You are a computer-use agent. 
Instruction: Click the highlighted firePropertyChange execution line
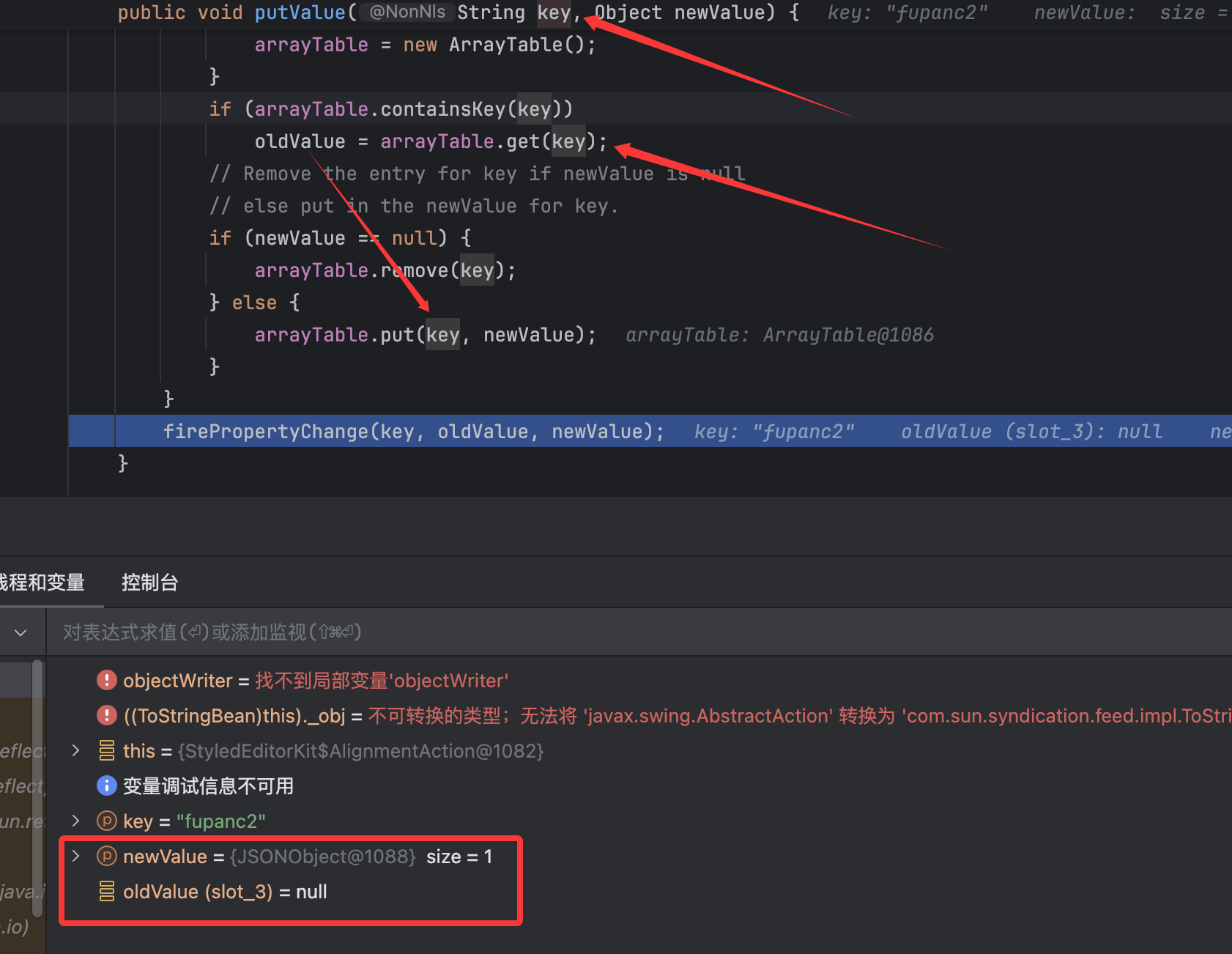click(413, 432)
